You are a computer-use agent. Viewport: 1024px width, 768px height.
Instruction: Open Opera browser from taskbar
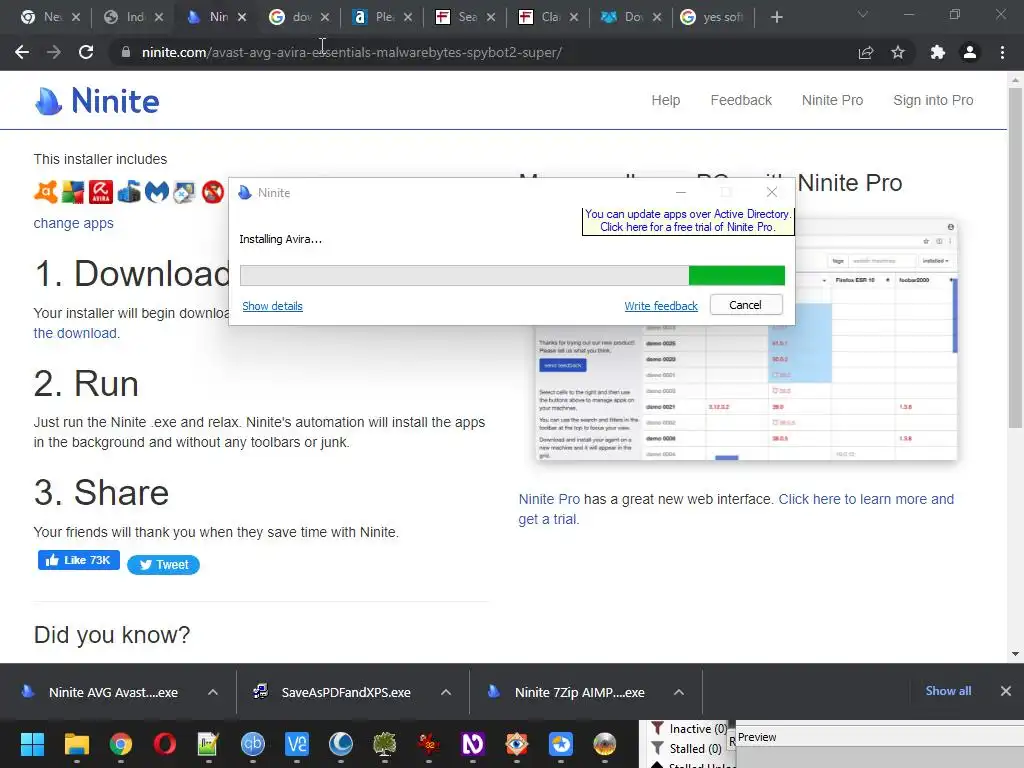point(165,744)
